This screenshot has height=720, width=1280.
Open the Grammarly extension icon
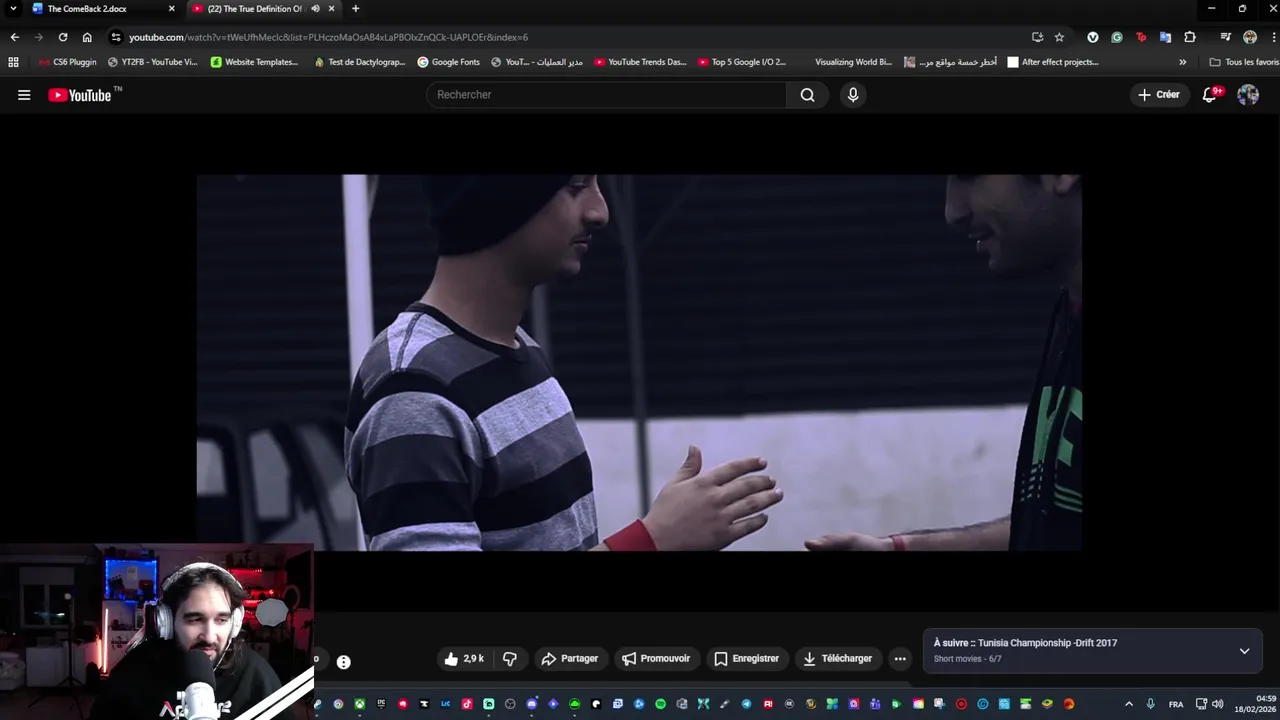coord(1116,37)
